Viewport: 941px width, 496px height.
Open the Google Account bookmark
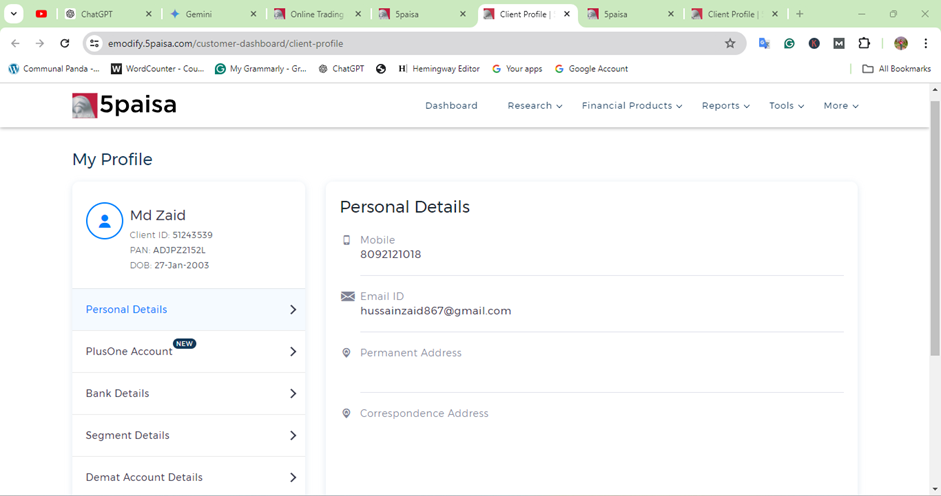point(591,68)
